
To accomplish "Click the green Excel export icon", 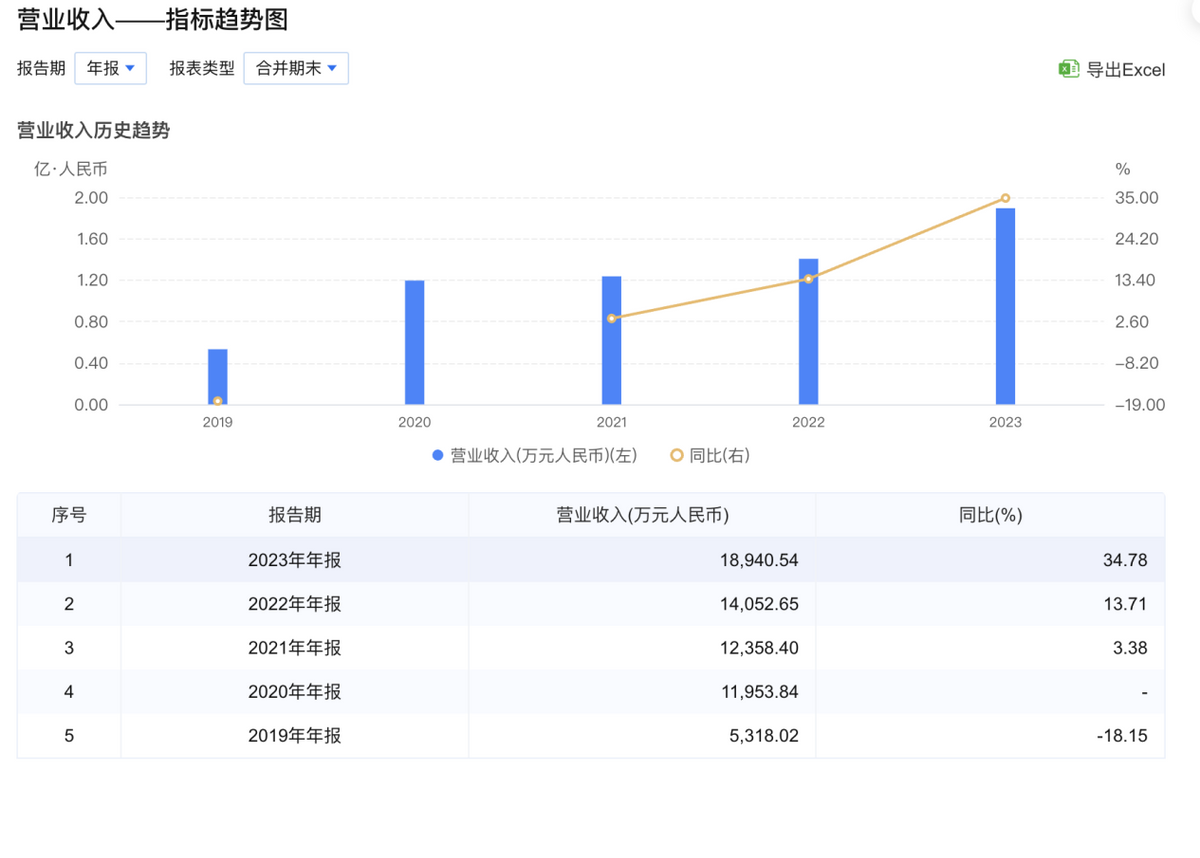I will click(x=1069, y=69).
